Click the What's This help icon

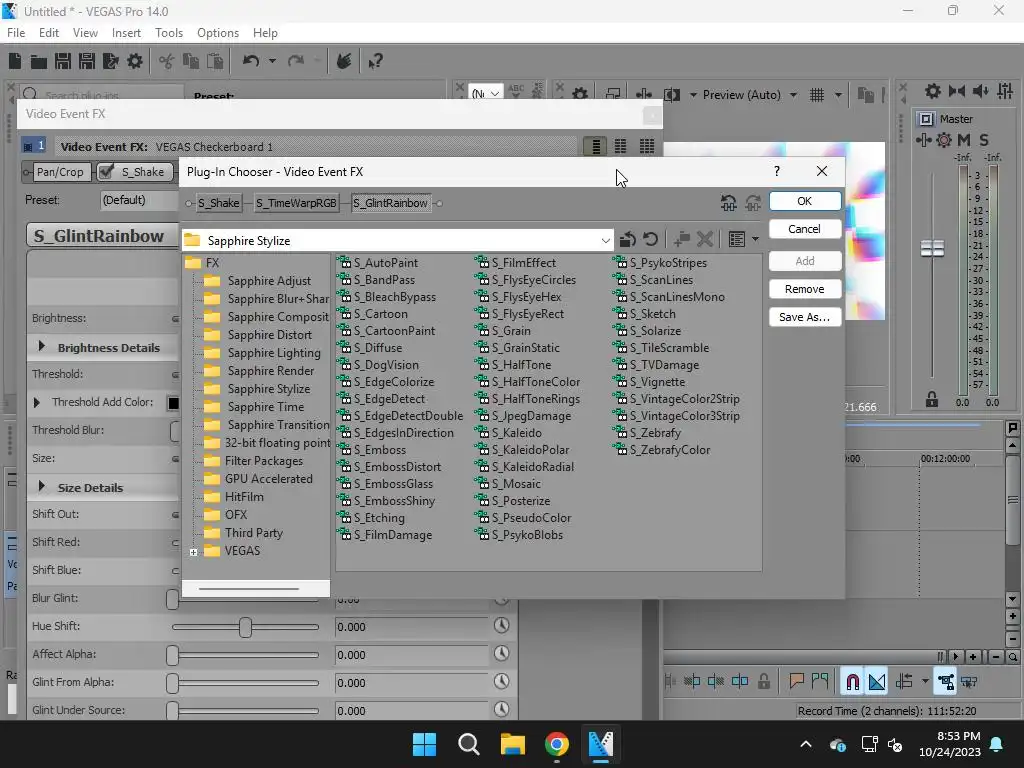click(375, 61)
